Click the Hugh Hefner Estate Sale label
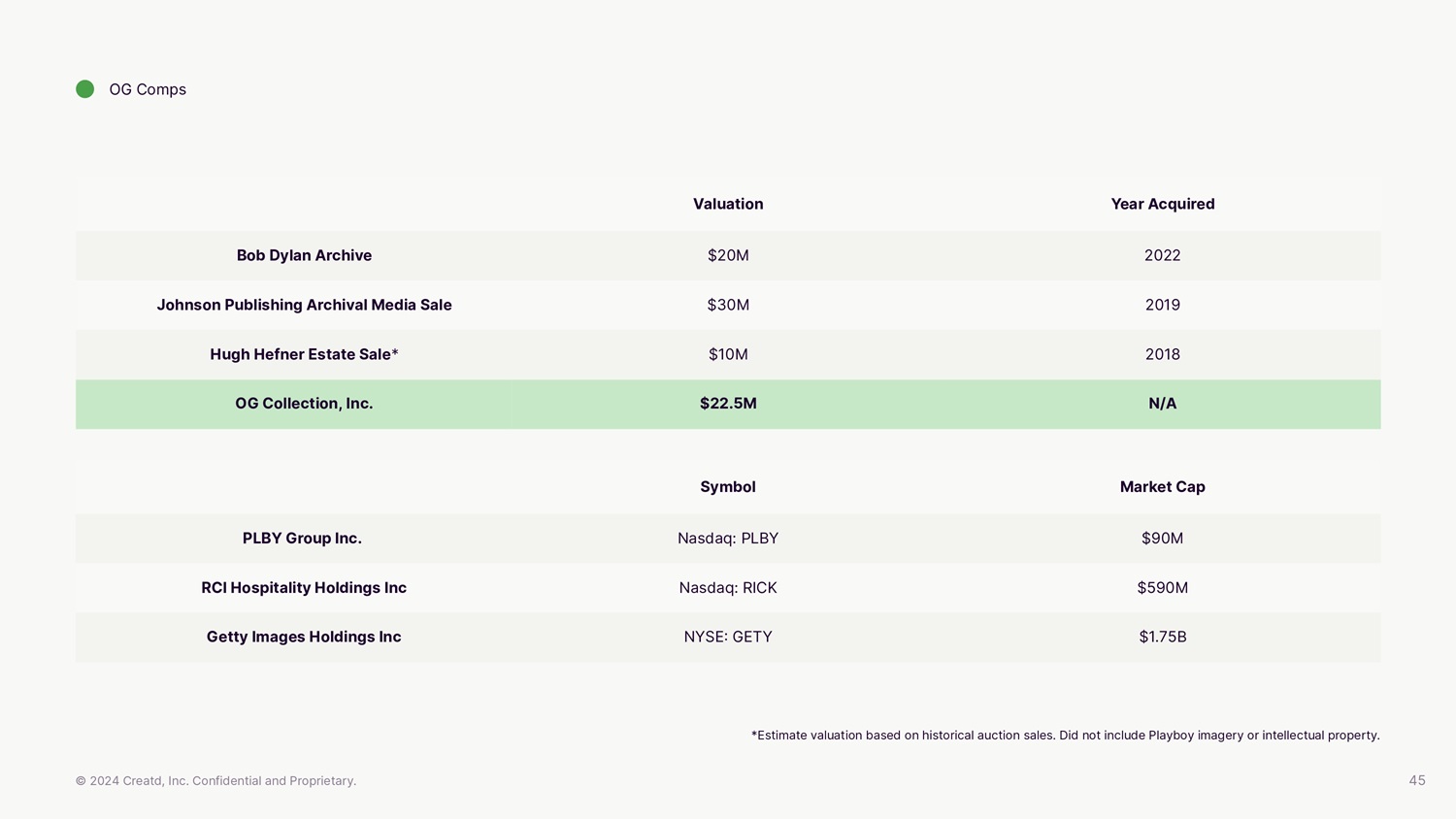This screenshot has width=1456, height=819. (304, 354)
